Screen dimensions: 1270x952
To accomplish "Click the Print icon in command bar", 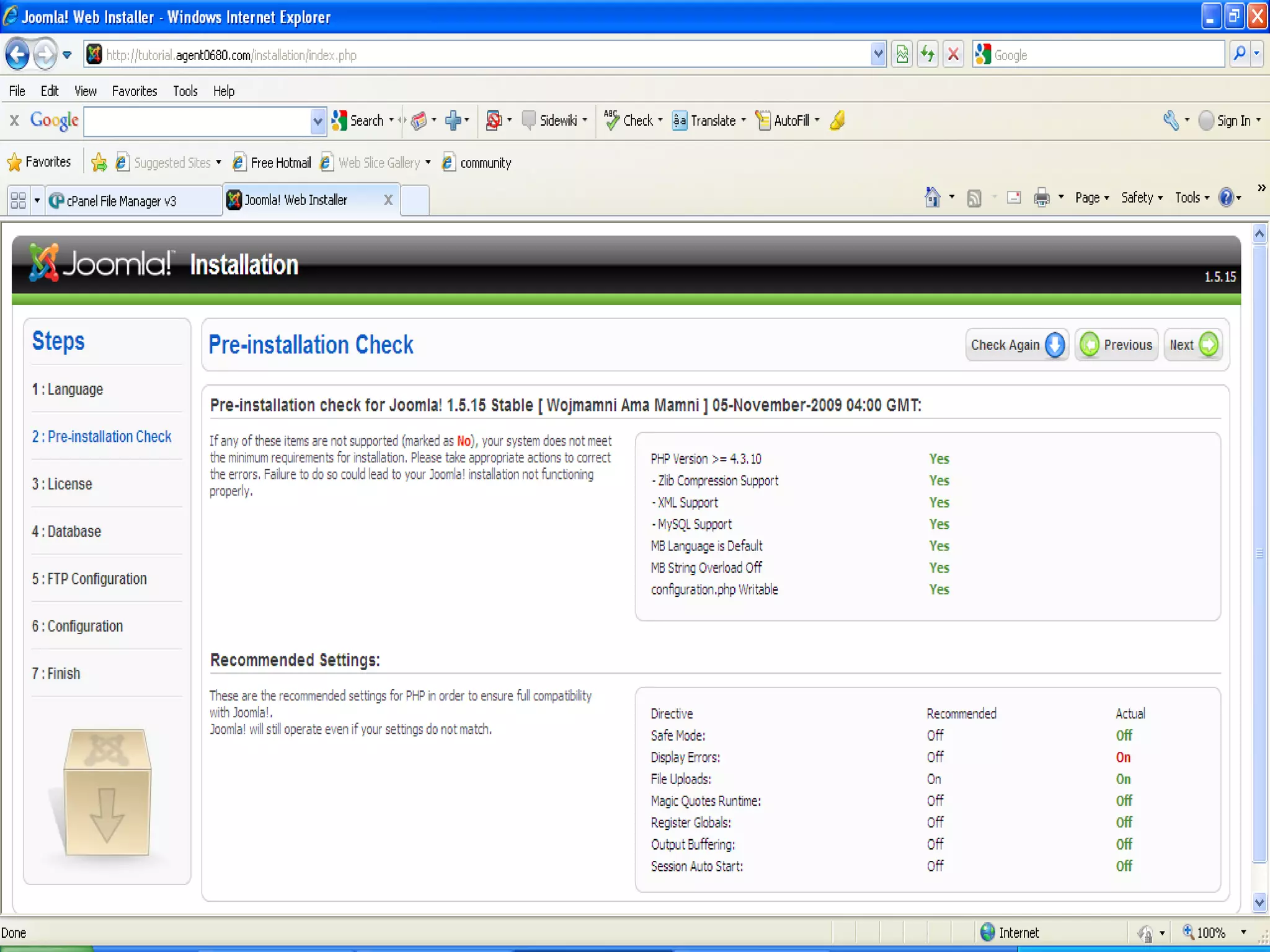I will [x=1041, y=198].
